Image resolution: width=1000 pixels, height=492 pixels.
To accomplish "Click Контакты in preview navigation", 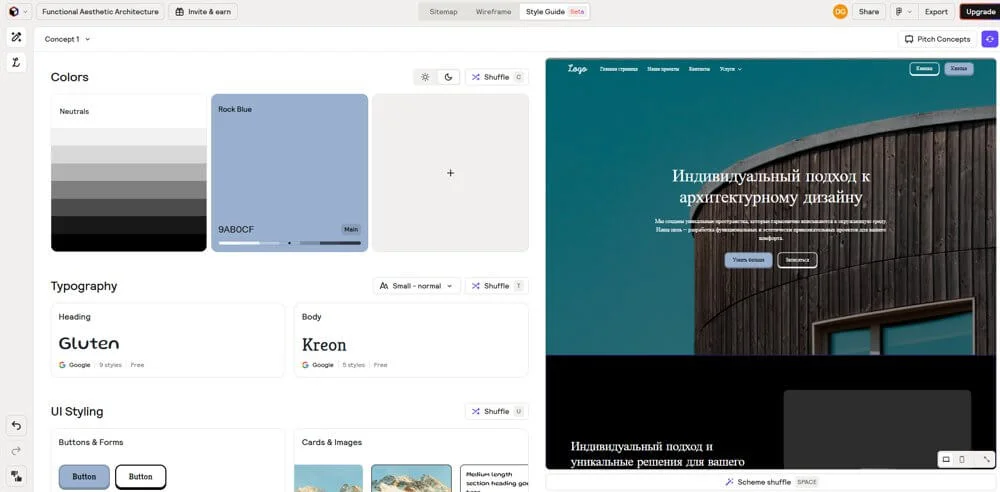I will tap(699, 69).
